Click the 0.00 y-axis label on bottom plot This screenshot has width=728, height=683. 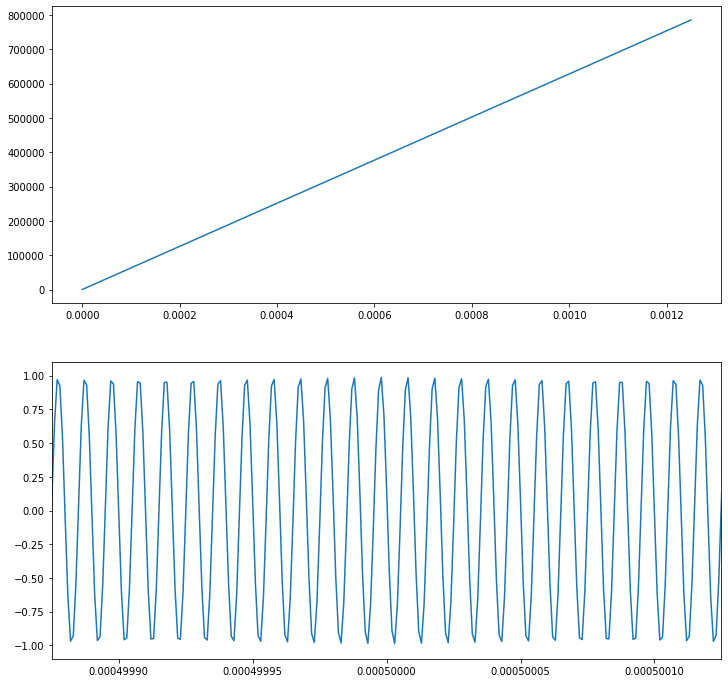pos(34,511)
